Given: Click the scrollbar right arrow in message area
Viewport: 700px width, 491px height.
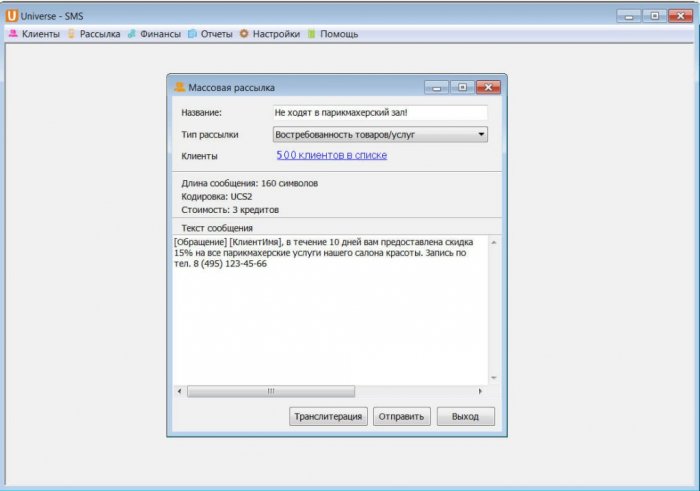Looking at the screenshot, I should click(480, 391).
